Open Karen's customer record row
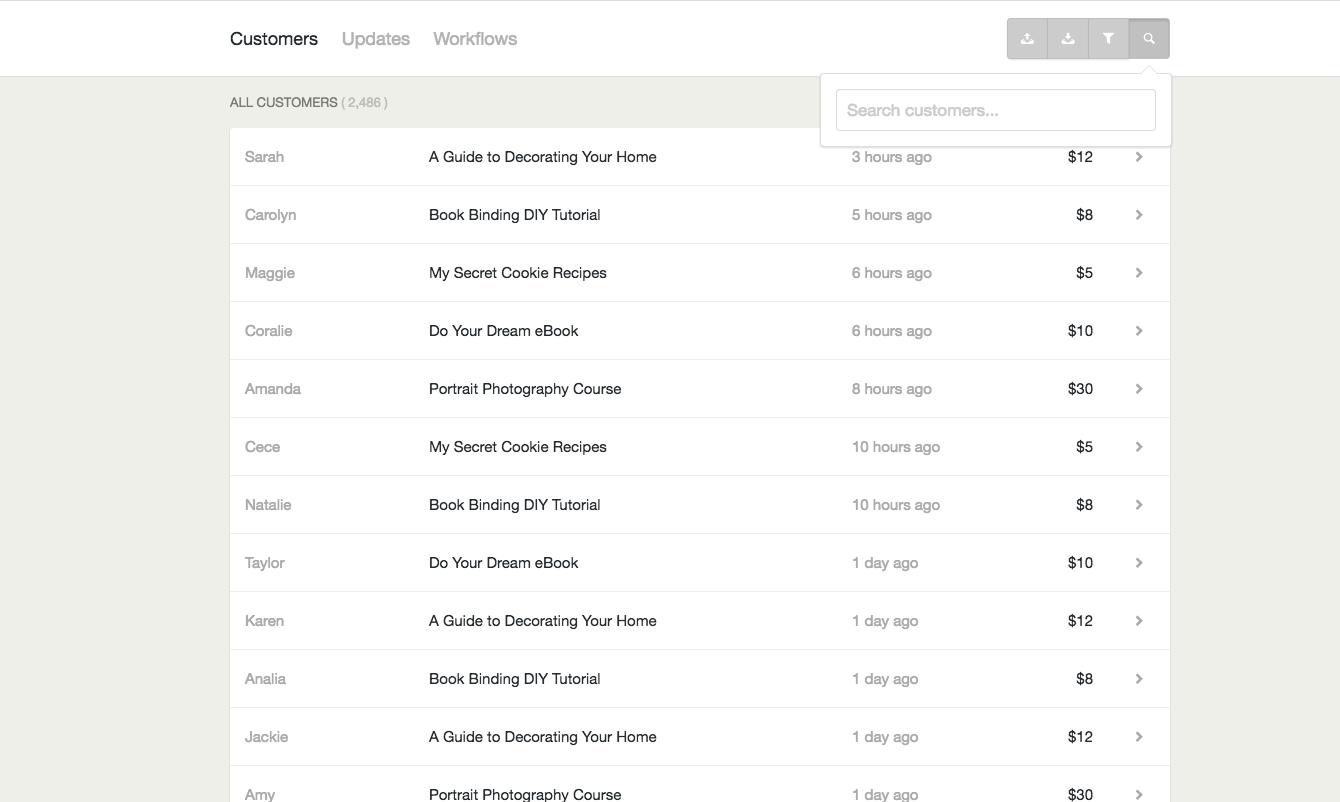Viewport: 1340px width, 802px height. pyautogui.click(x=700, y=620)
